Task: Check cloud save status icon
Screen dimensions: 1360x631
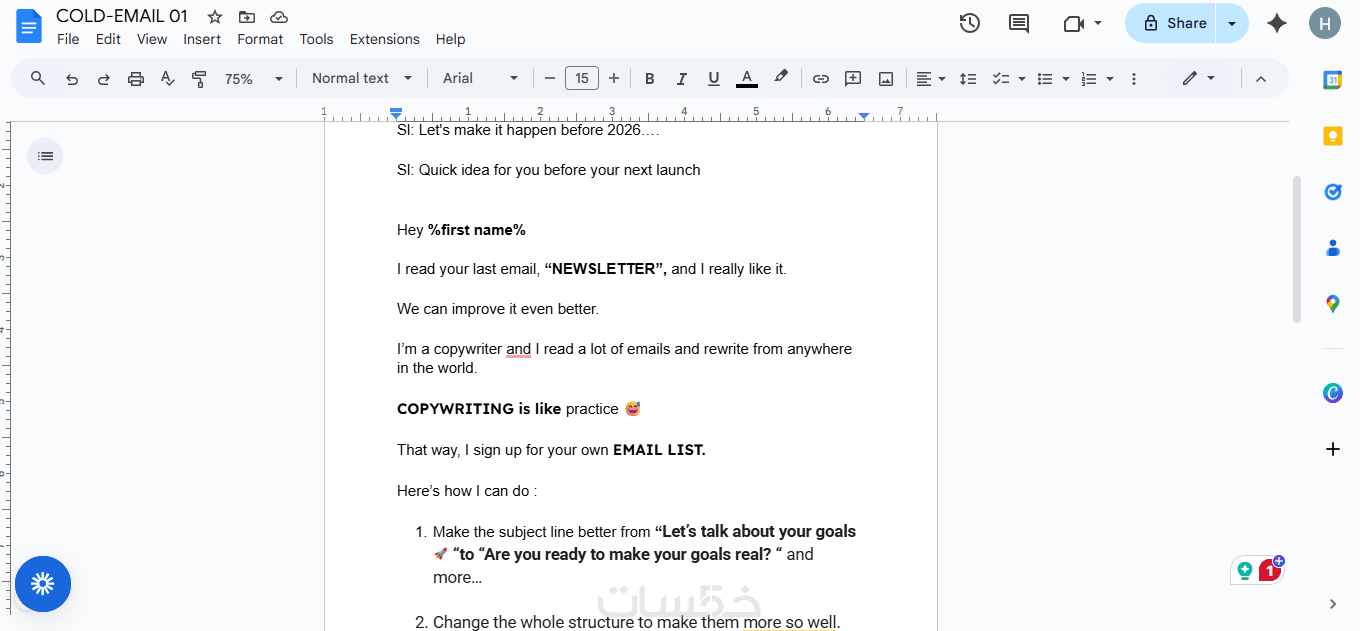Action: coord(279,17)
